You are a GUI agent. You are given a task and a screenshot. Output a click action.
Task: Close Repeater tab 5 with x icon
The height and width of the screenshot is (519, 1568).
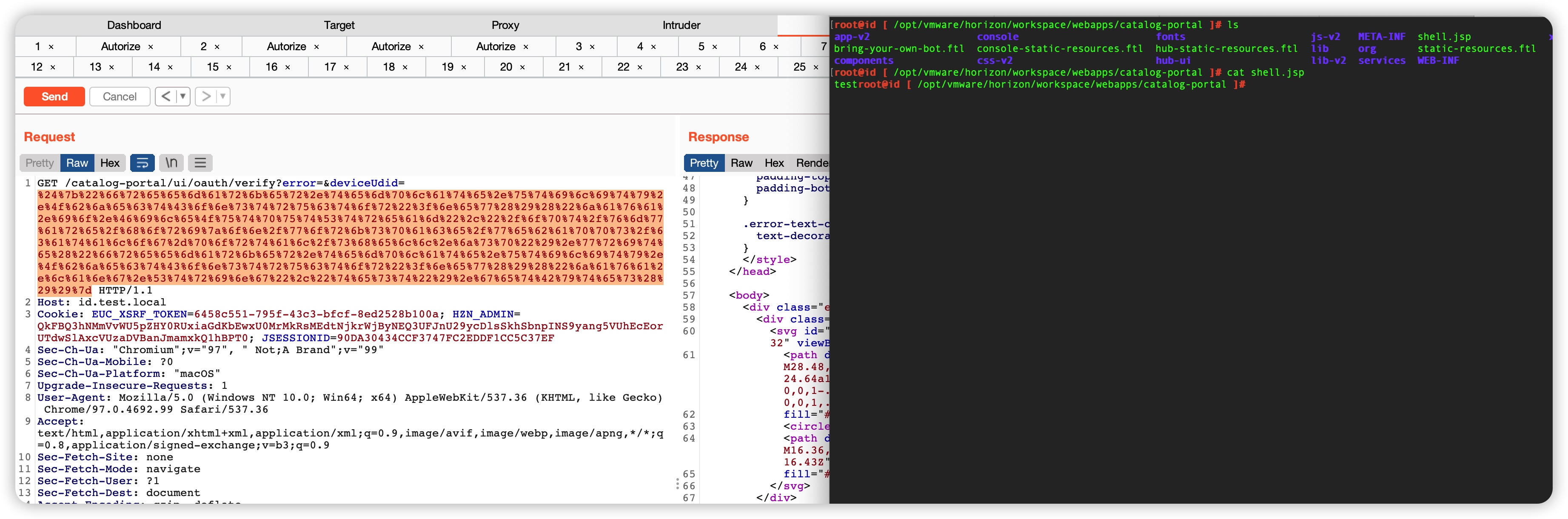pyautogui.click(x=715, y=47)
